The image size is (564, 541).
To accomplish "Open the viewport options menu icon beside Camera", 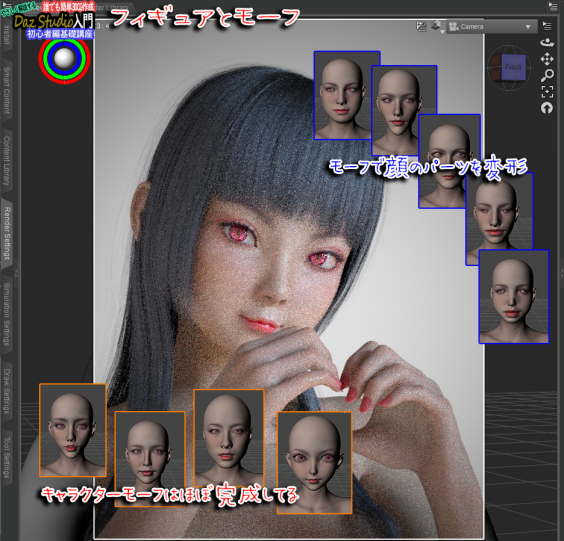I will coord(547,26).
